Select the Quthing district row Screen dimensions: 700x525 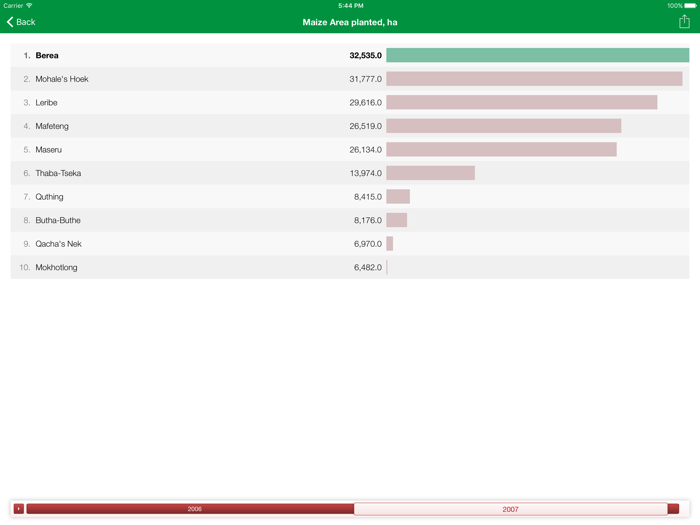point(350,197)
